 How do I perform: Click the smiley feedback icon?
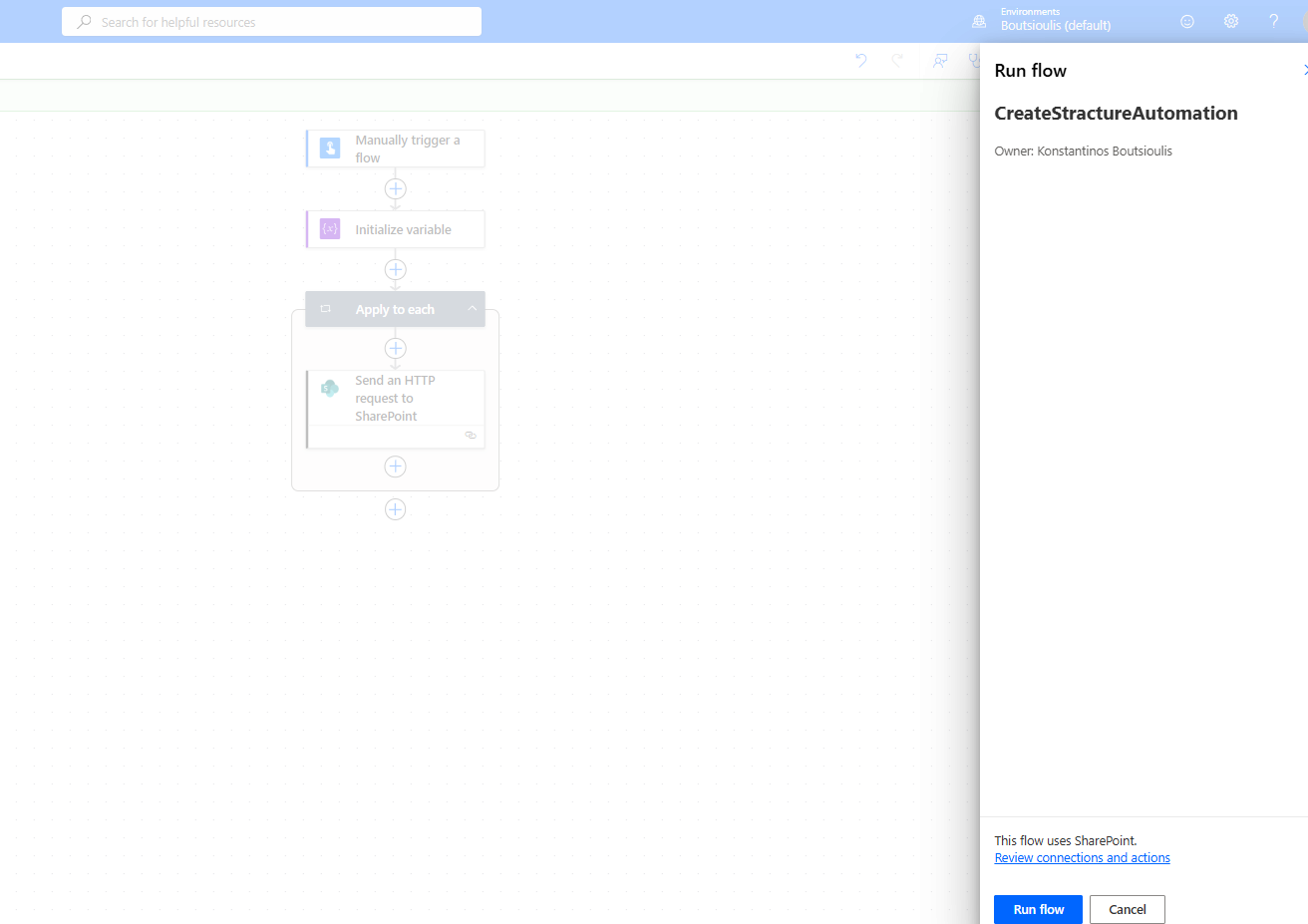pos(1186,21)
